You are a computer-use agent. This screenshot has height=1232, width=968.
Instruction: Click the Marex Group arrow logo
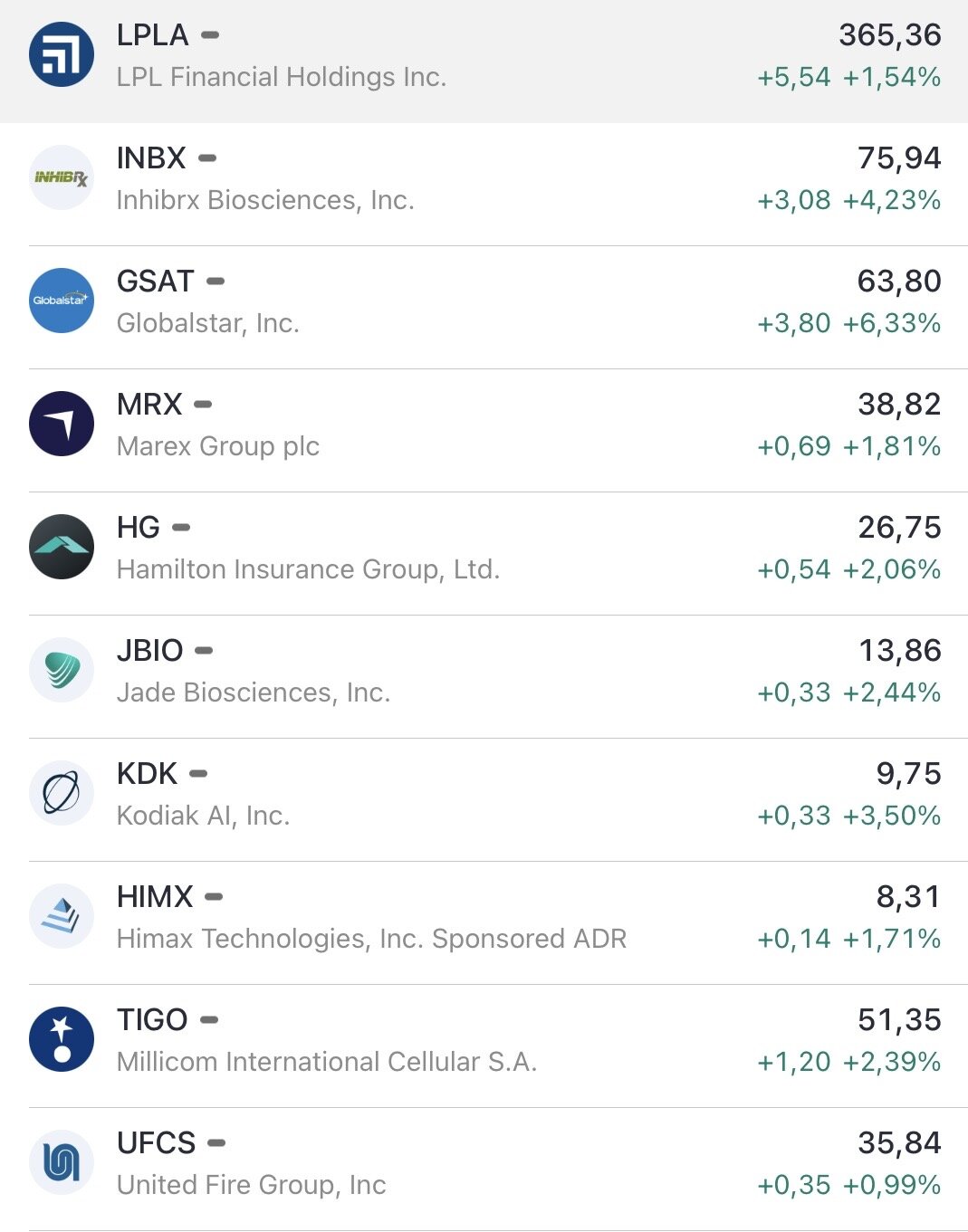coord(62,424)
